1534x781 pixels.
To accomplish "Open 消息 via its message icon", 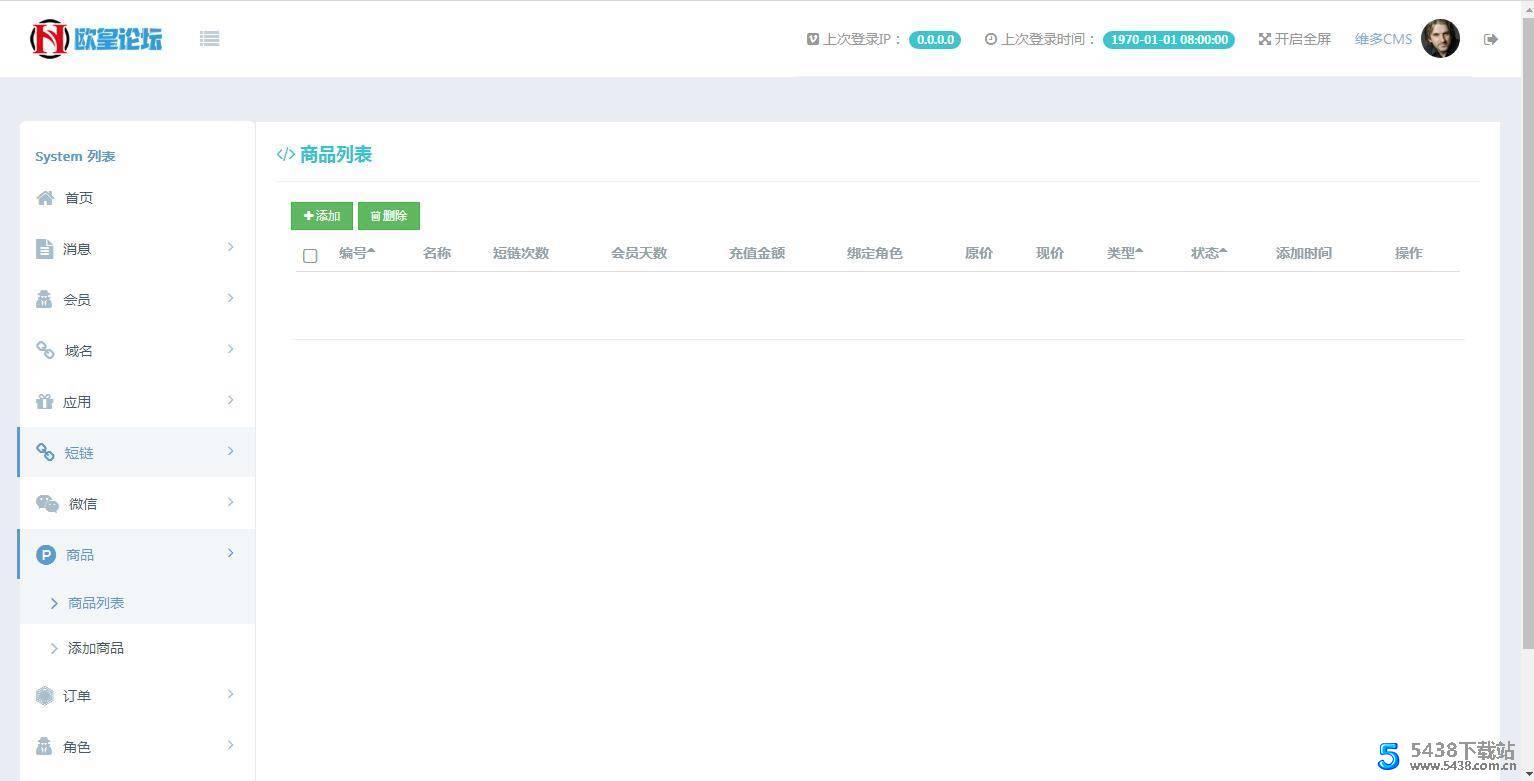I will 45,248.
